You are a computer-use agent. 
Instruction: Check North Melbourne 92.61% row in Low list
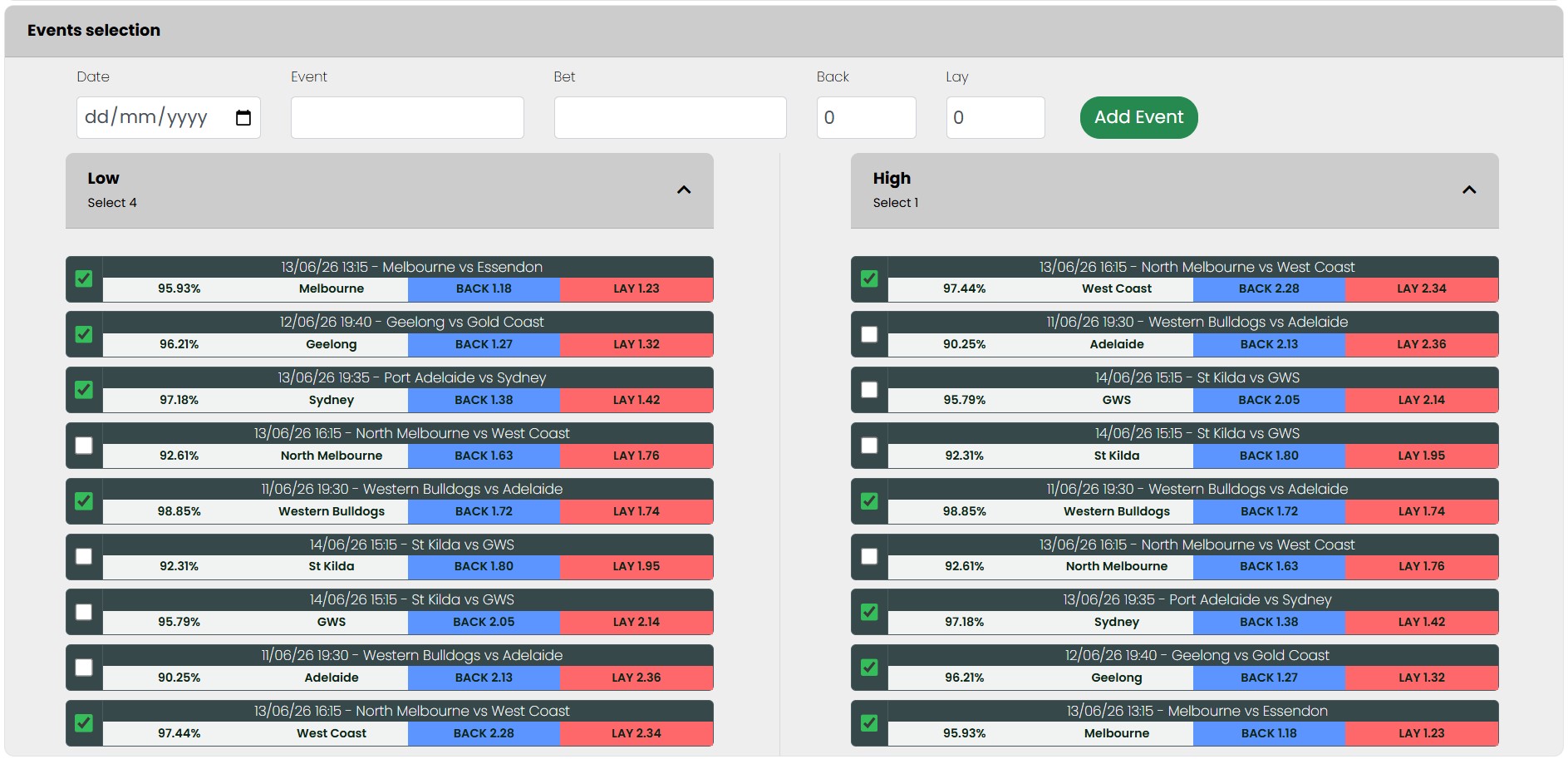tap(84, 445)
